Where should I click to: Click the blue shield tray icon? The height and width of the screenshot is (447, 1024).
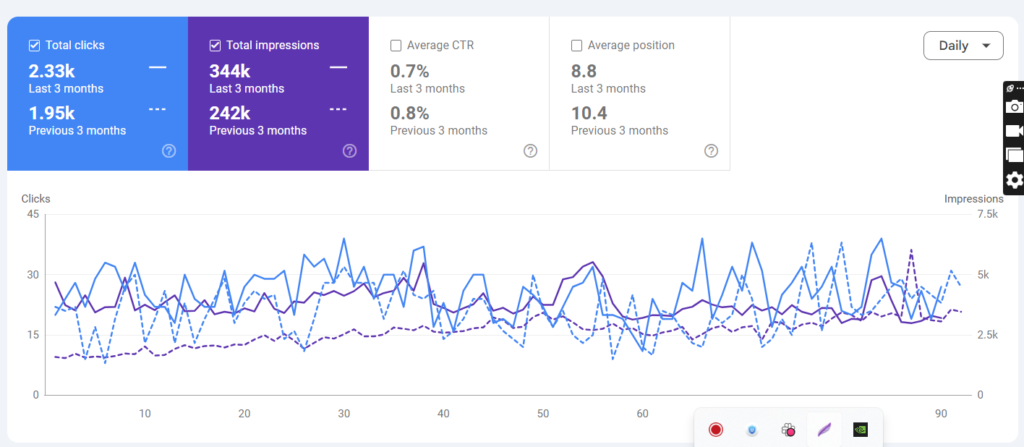751,429
